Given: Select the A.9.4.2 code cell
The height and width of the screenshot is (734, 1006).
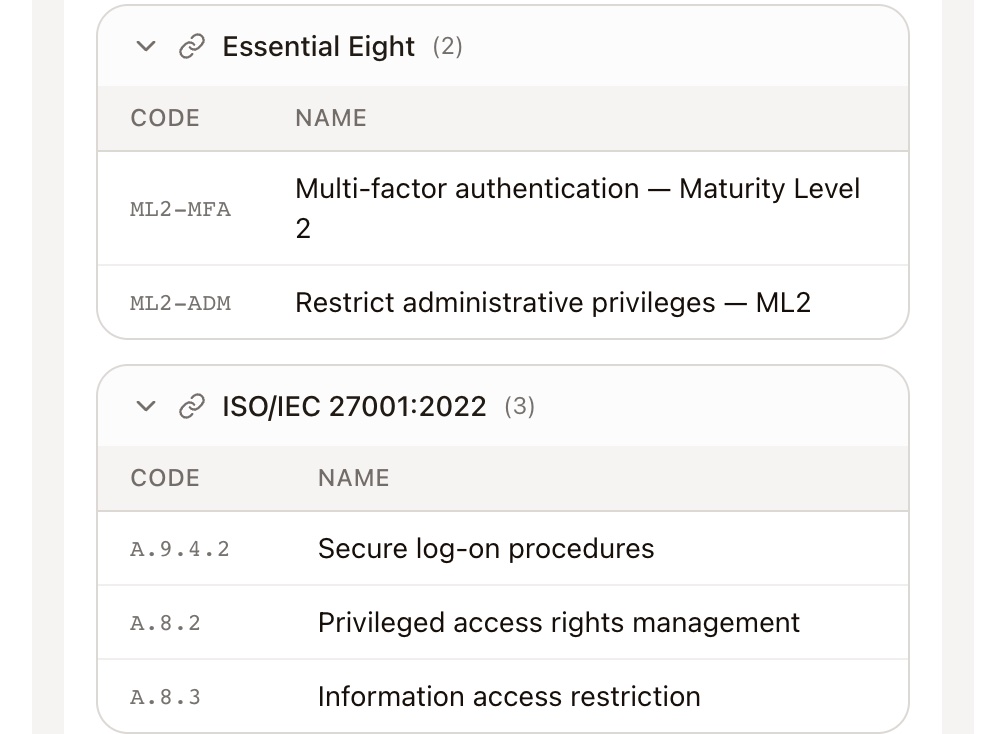Looking at the screenshot, I should point(180,549).
